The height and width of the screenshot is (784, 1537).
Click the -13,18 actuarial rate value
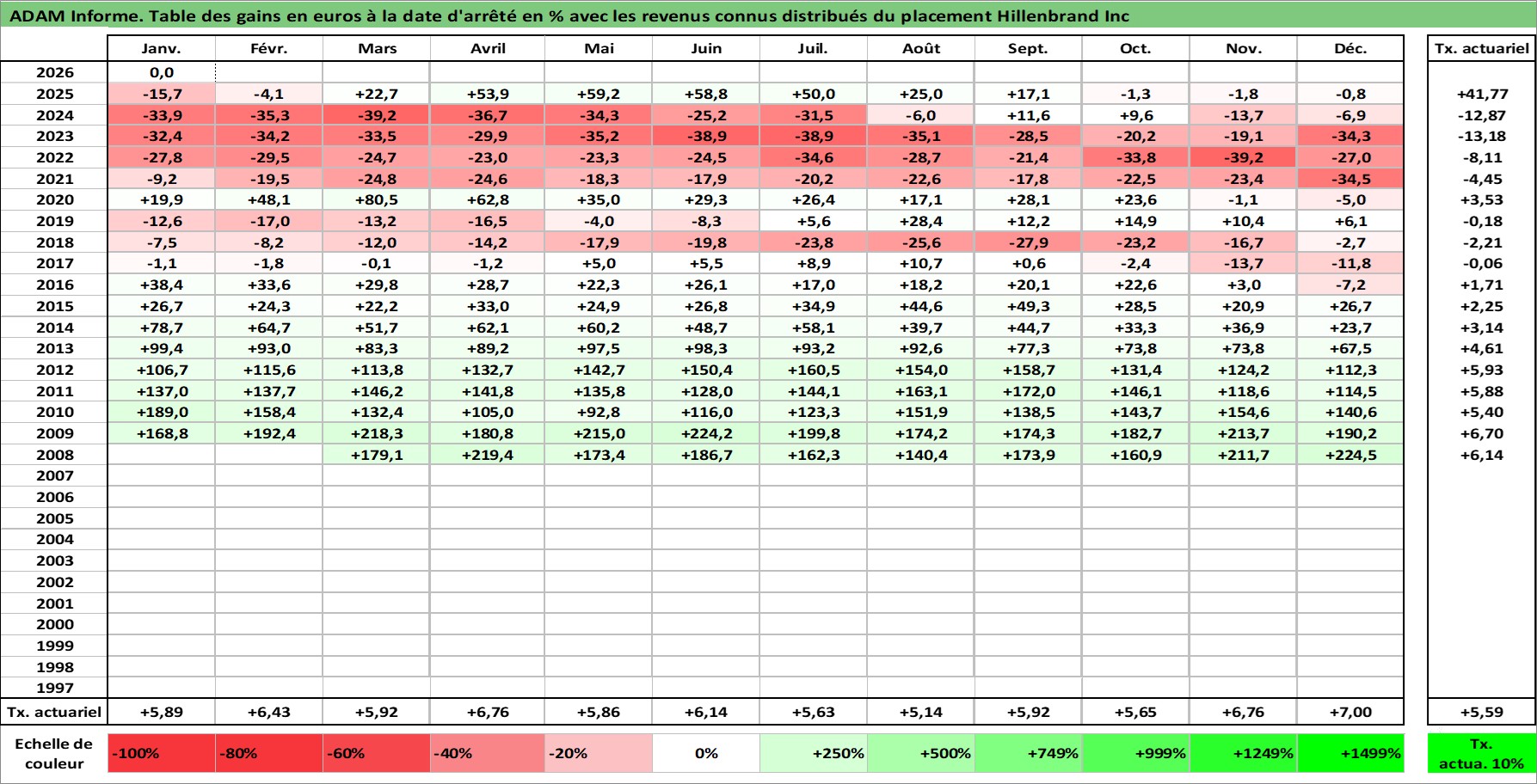[1482, 136]
